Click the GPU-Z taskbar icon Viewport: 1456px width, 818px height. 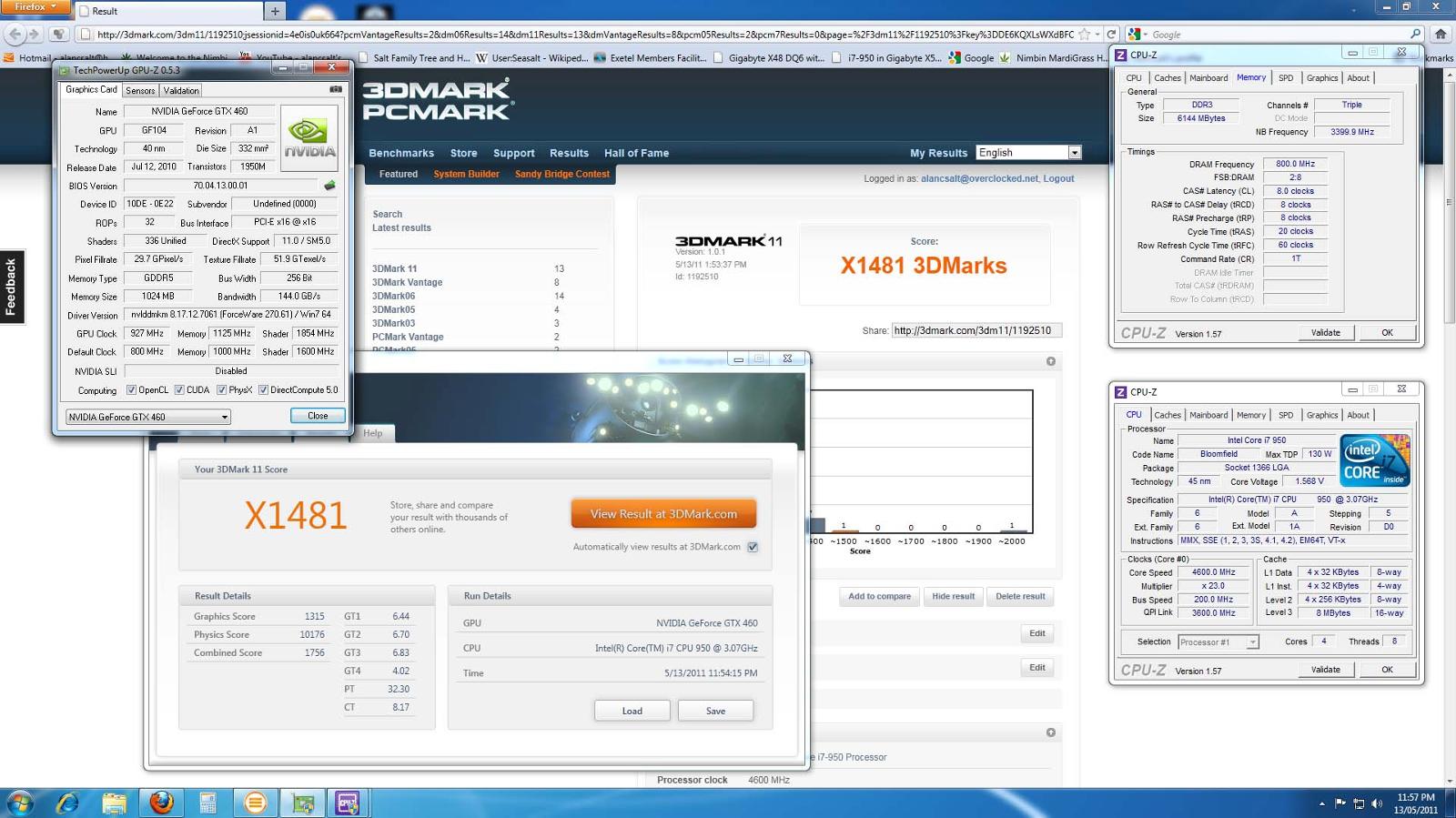[x=303, y=803]
